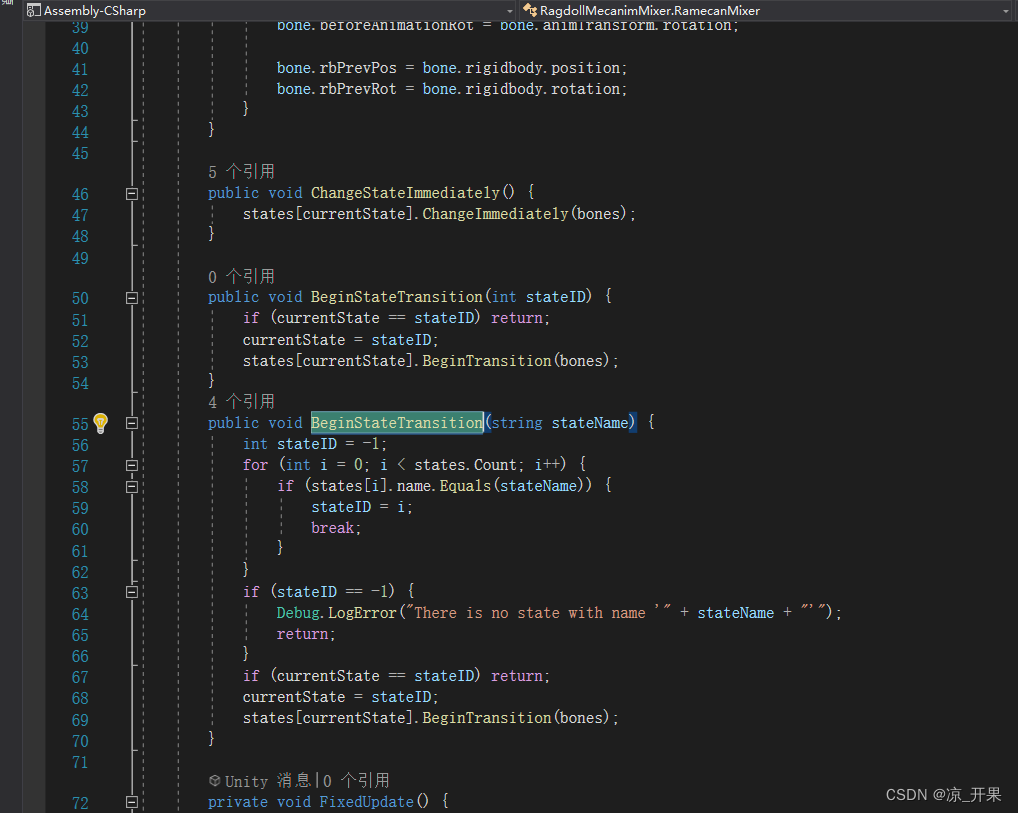The image size is (1018, 813).
Task: Click 'stateName' variable on line 64
Action: tap(736, 613)
